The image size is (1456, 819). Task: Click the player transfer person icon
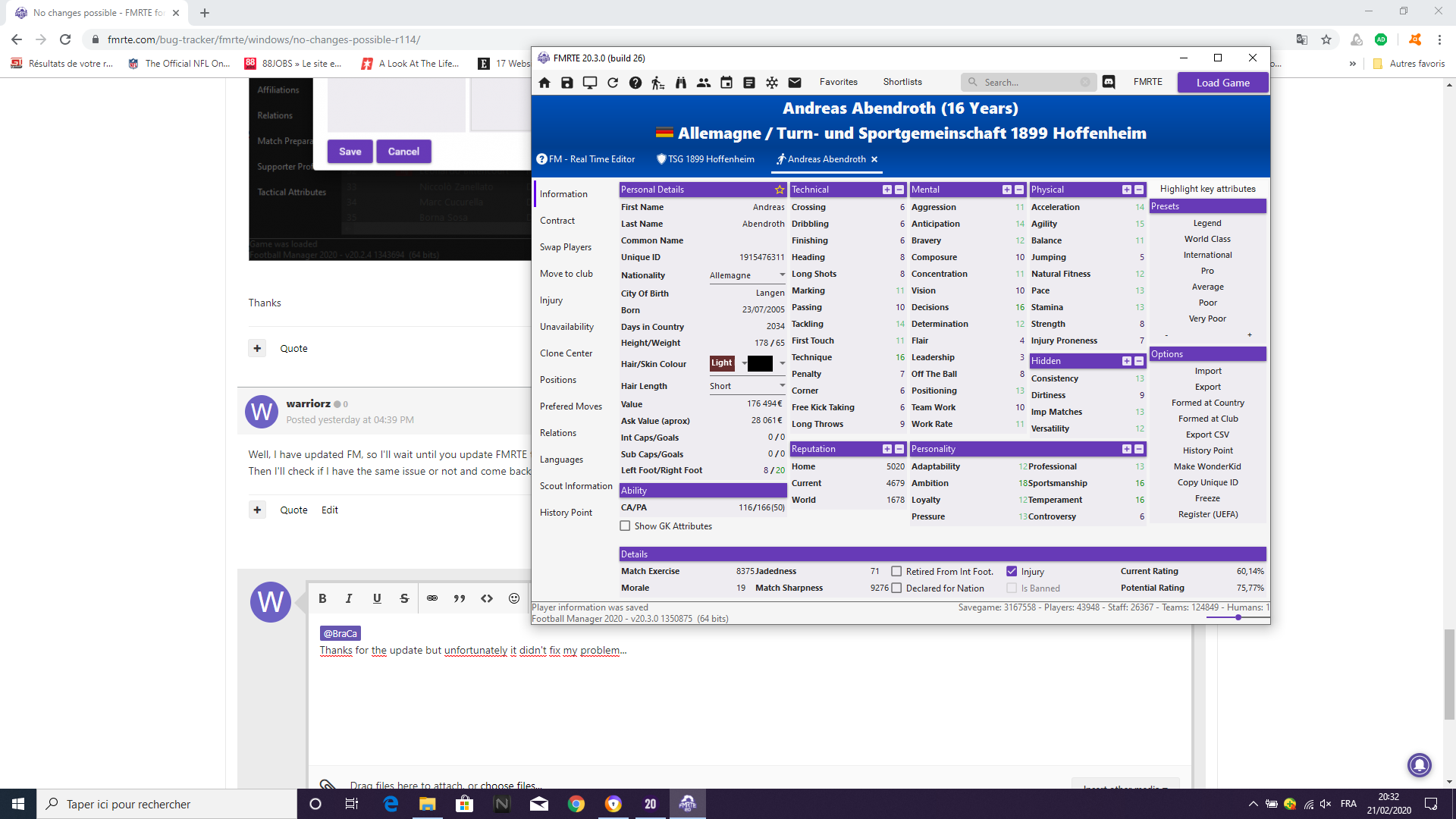click(x=658, y=83)
